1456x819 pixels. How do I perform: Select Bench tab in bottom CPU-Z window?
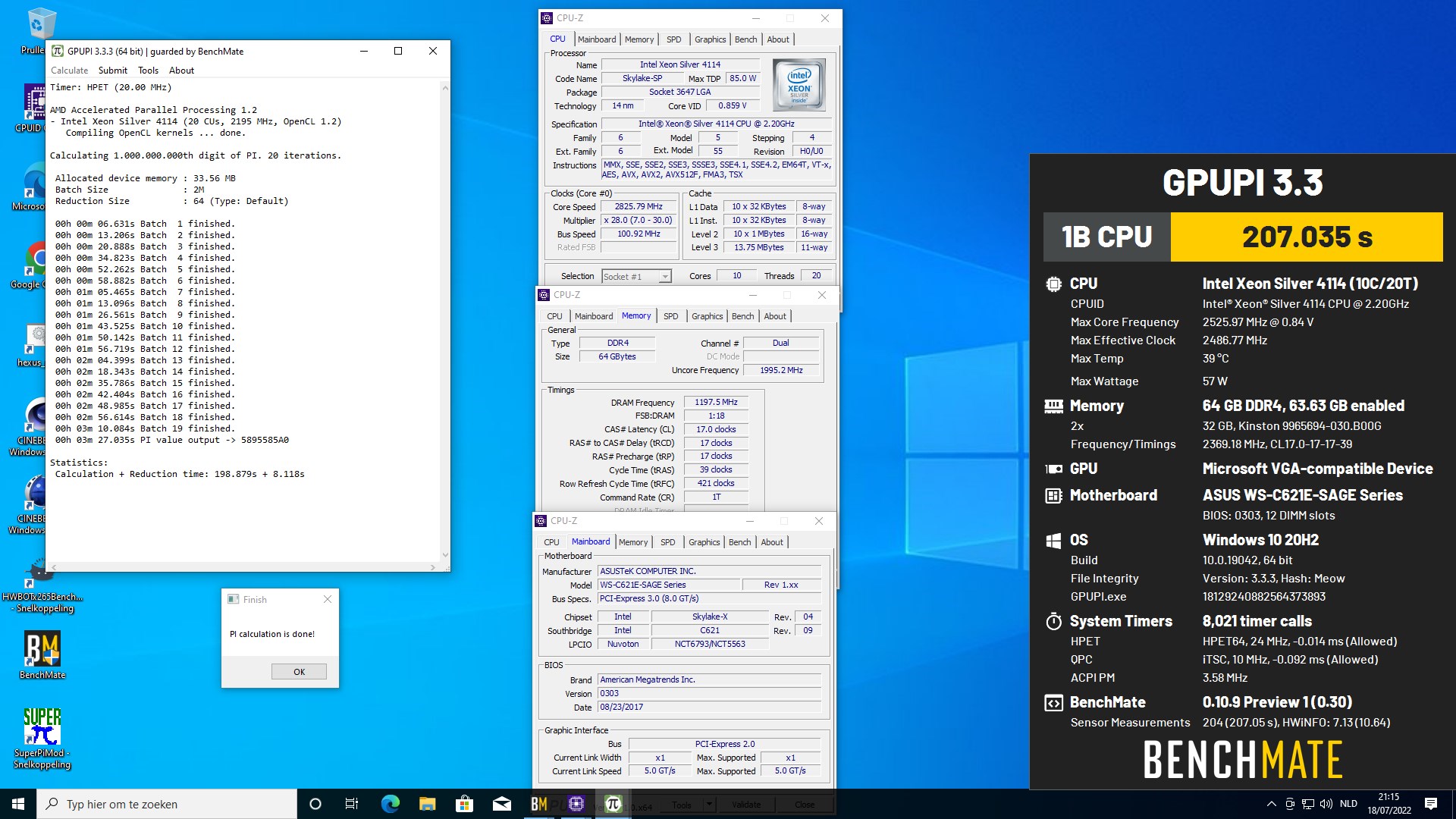[739, 542]
